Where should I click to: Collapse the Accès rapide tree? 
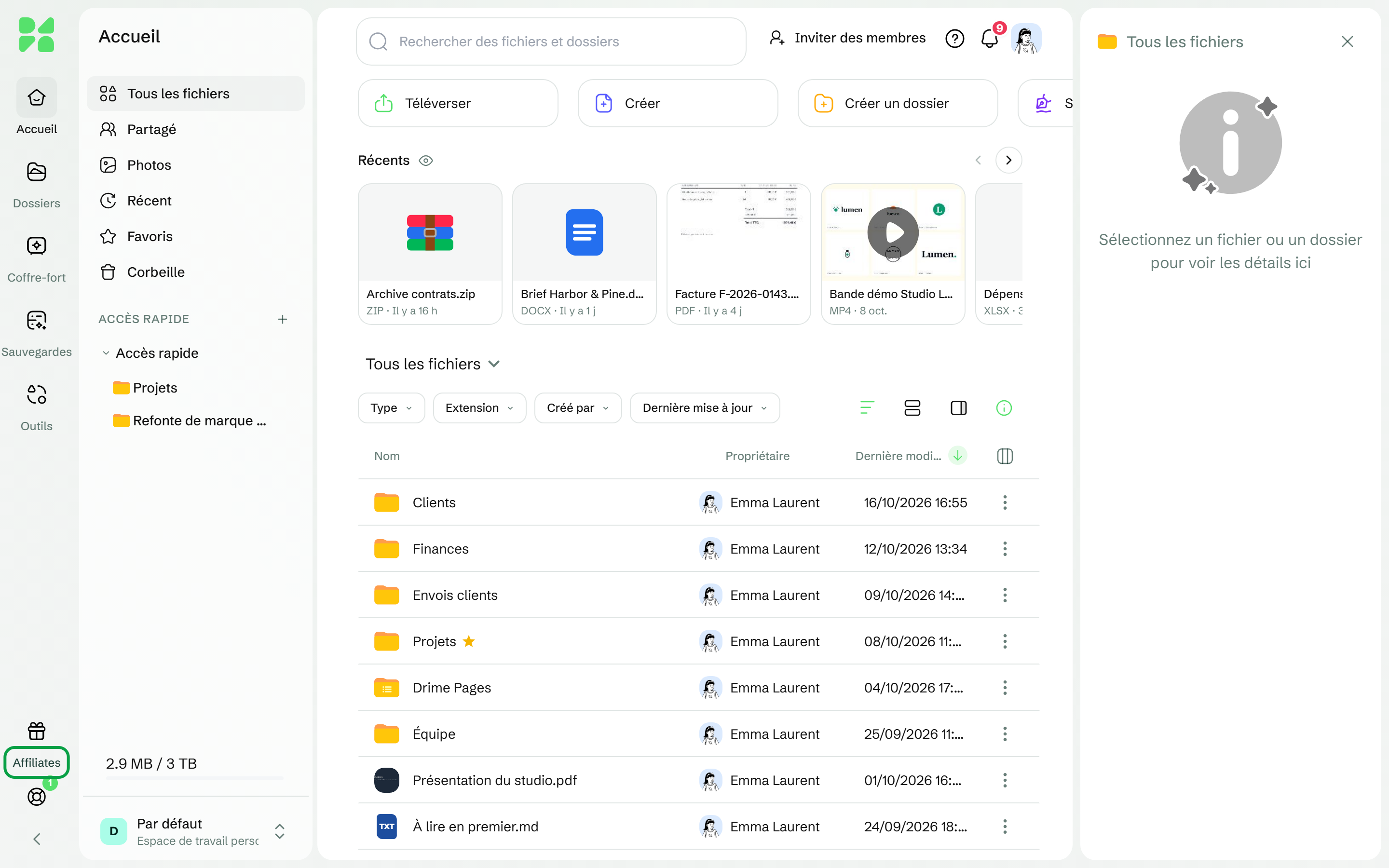click(x=106, y=353)
